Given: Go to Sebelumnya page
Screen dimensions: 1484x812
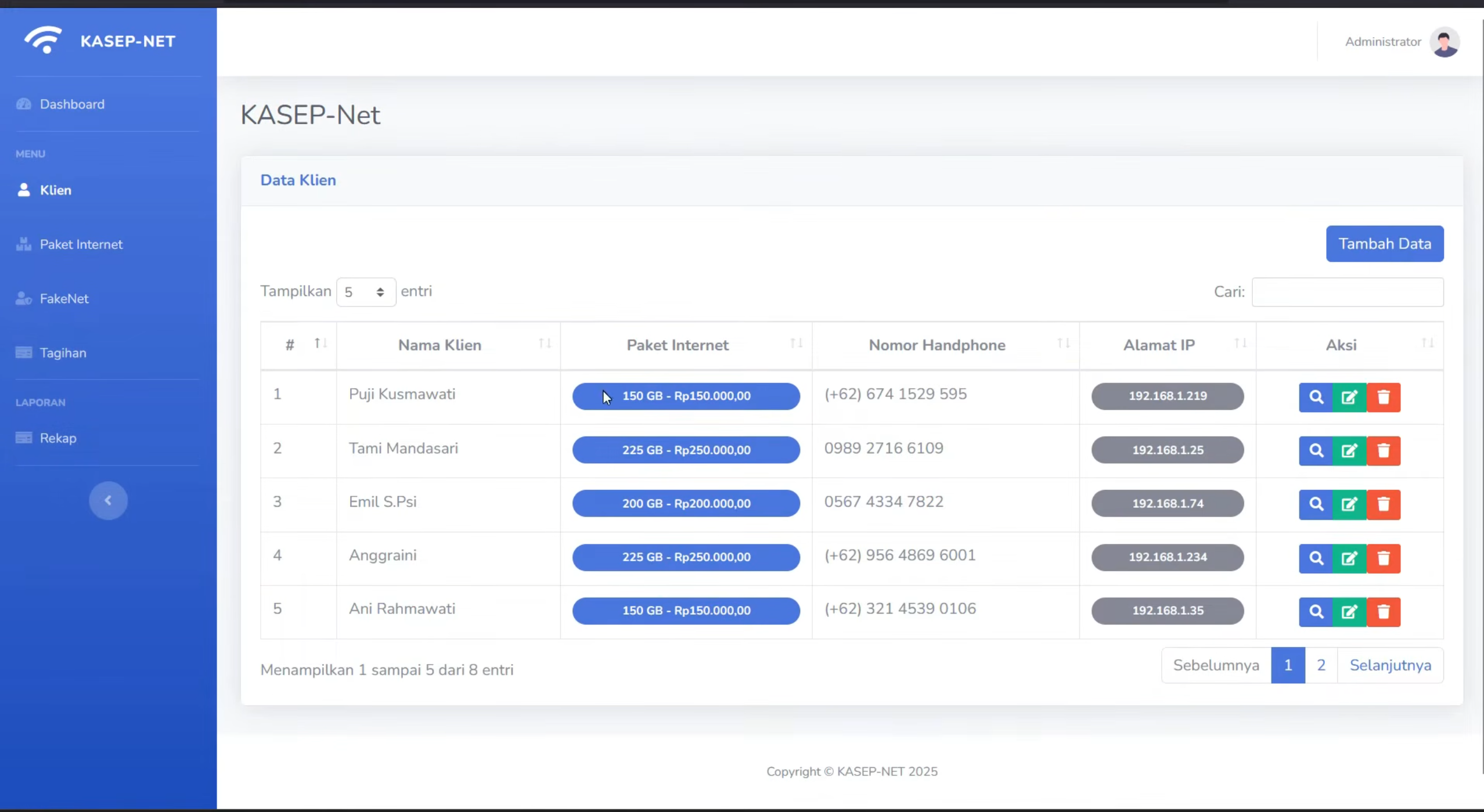Looking at the screenshot, I should [x=1216, y=665].
